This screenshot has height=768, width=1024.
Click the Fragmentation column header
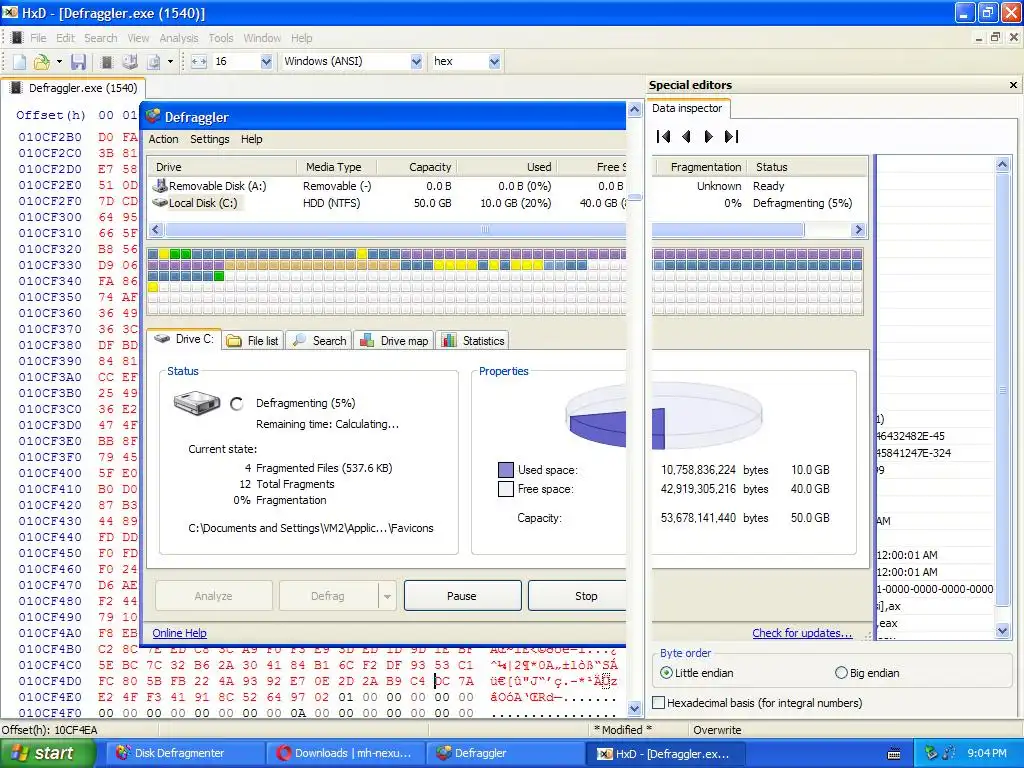(699, 167)
